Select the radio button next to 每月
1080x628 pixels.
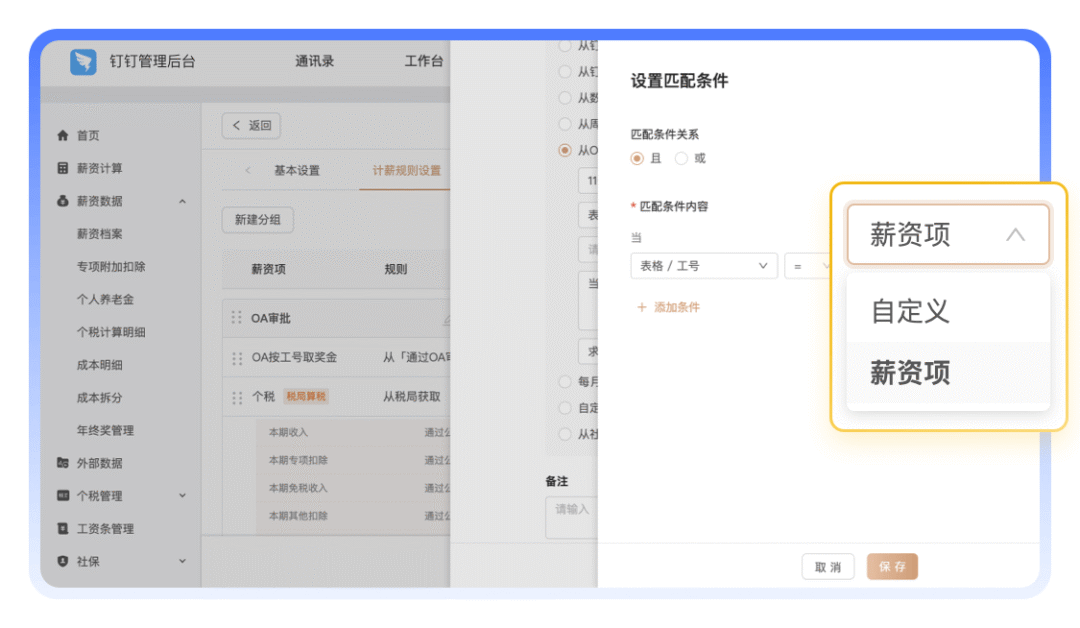tap(565, 381)
